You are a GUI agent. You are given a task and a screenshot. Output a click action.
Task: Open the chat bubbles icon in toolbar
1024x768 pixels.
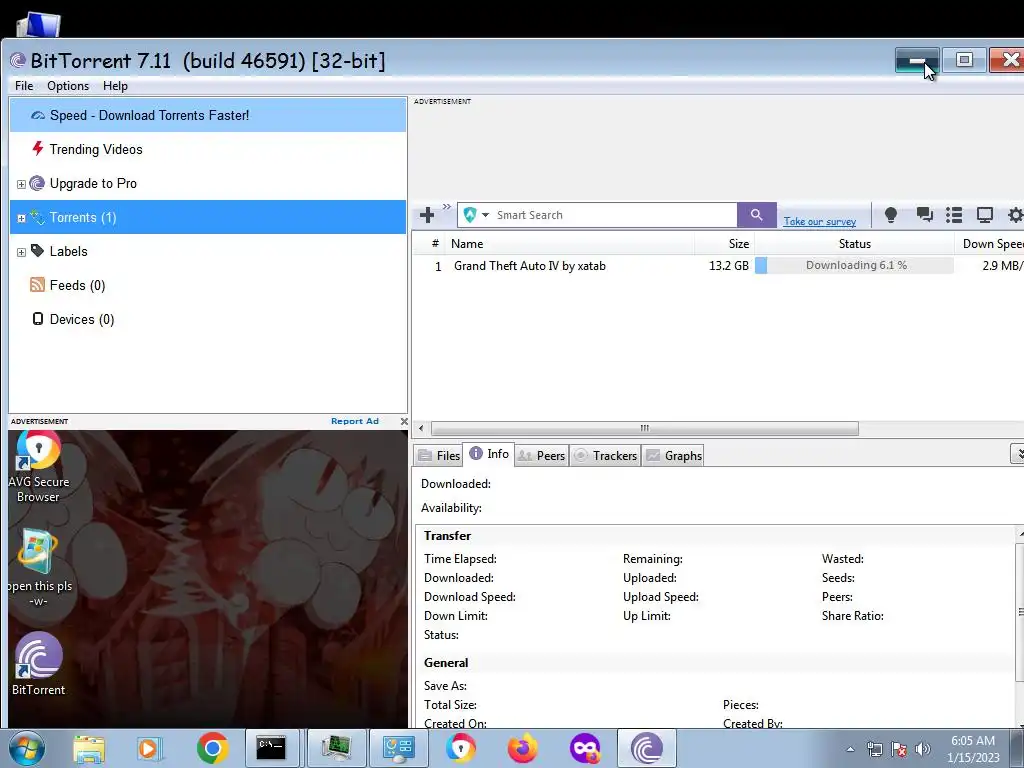924,215
